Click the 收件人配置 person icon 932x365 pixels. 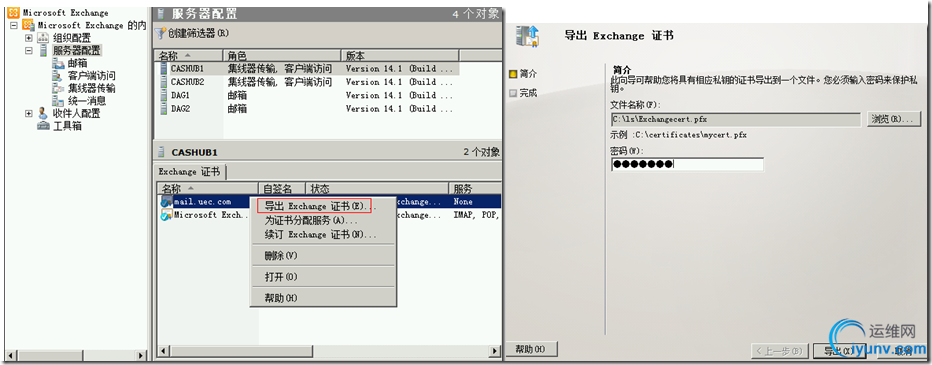coord(43,113)
